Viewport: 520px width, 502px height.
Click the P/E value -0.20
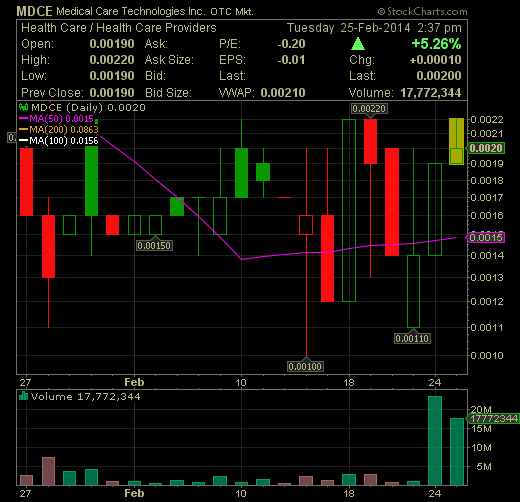291,44
